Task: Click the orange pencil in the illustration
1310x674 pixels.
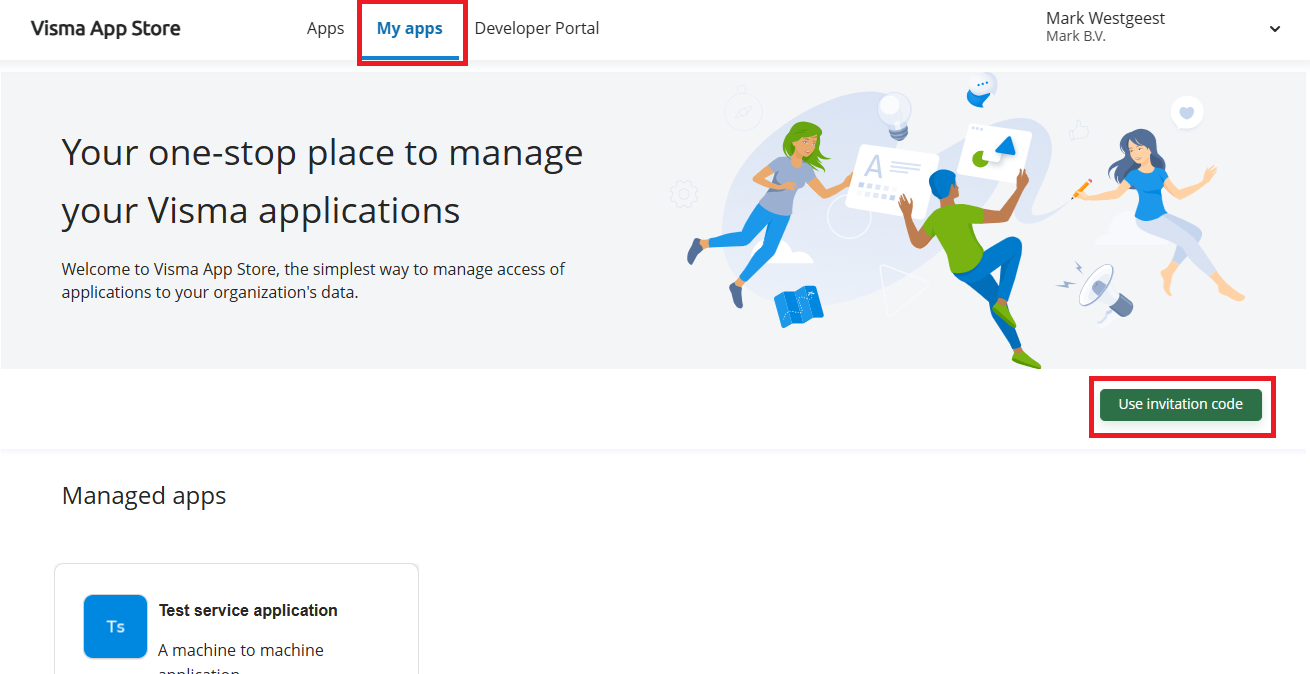Action: [1081, 188]
